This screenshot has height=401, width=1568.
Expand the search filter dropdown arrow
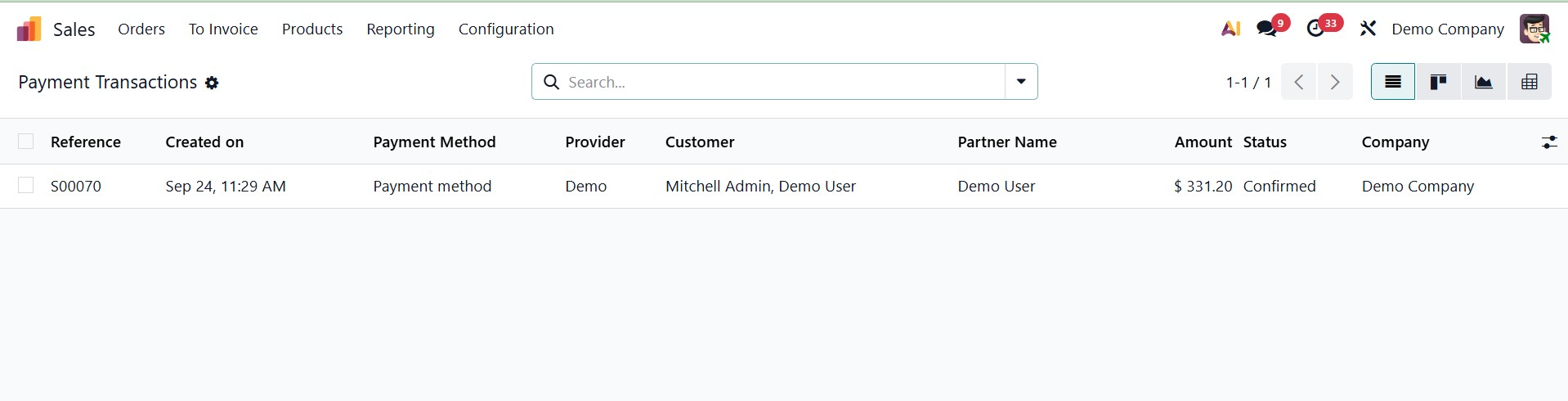(x=1021, y=82)
